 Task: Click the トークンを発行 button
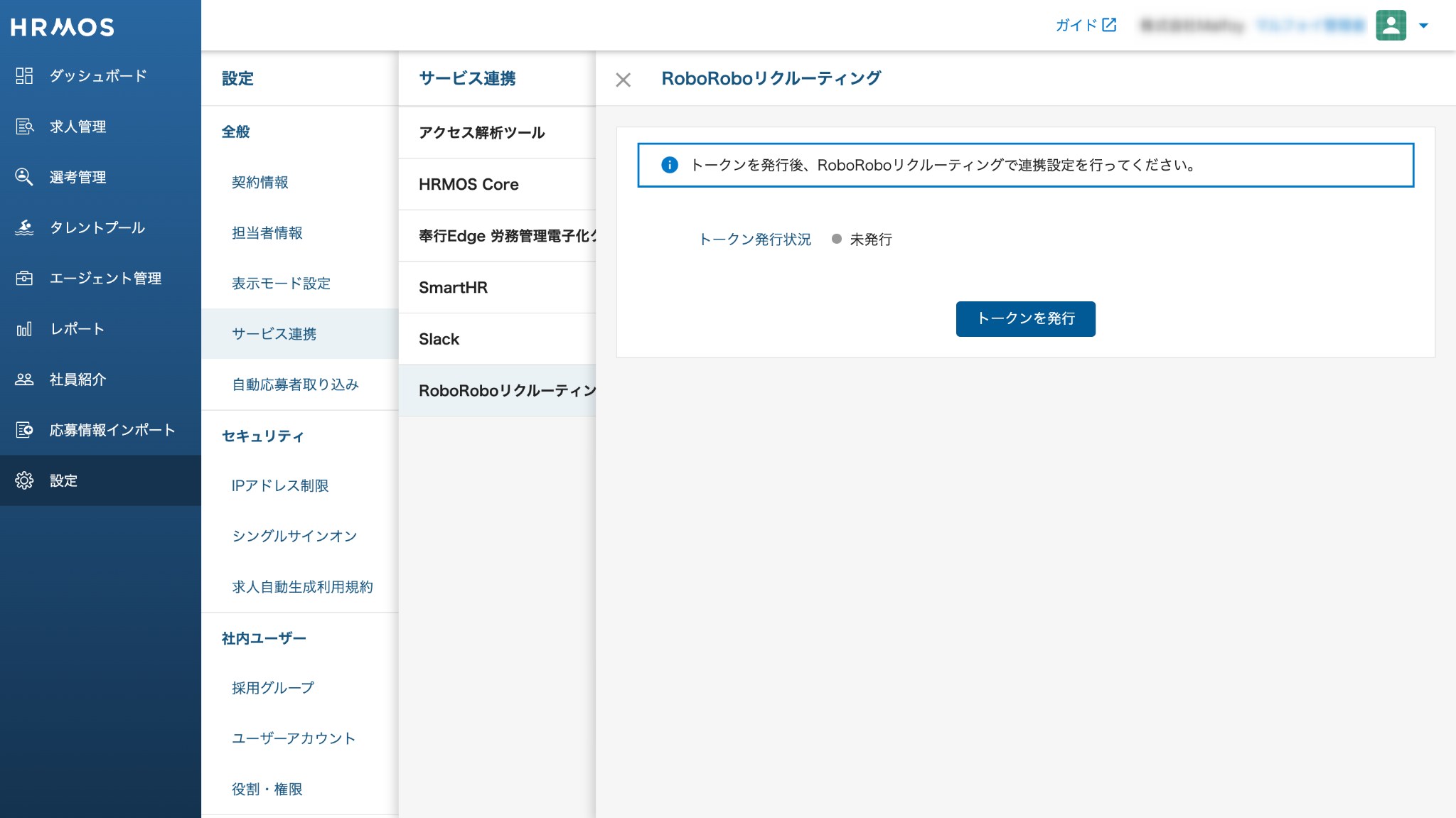coord(1025,318)
